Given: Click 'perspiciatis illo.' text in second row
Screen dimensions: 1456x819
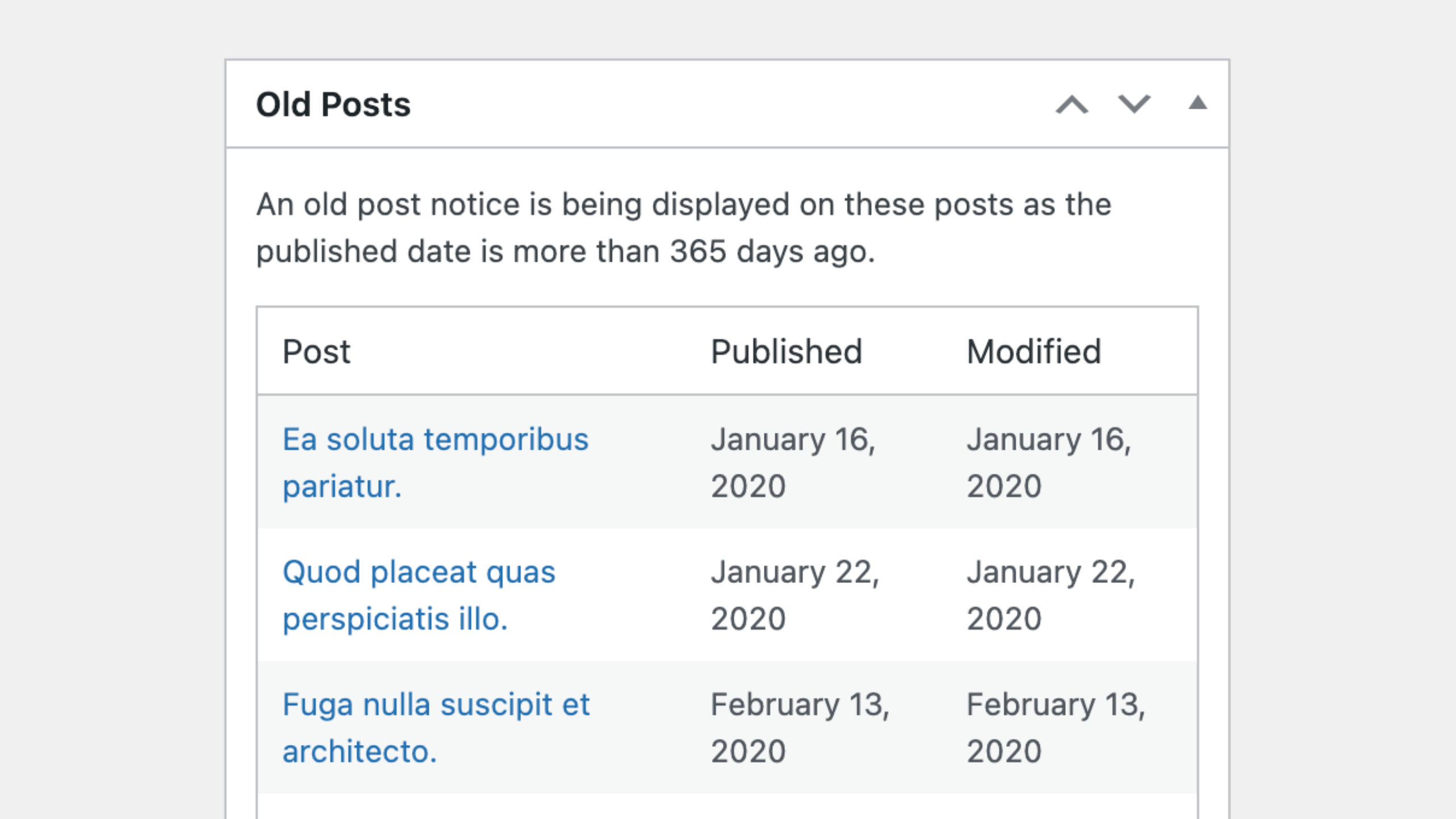Looking at the screenshot, I should 395,619.
